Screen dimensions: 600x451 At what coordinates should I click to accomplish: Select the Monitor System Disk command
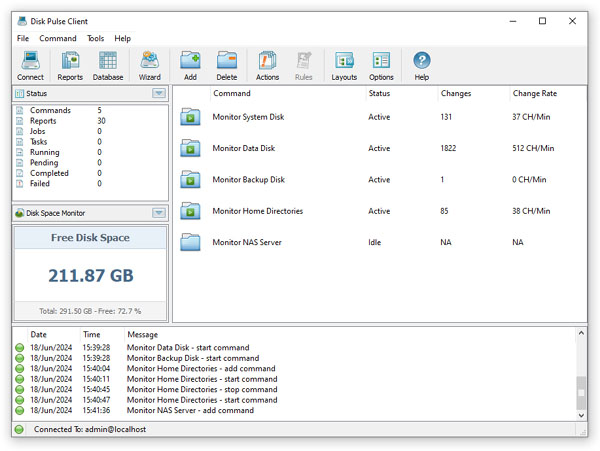tap(248, 117)
